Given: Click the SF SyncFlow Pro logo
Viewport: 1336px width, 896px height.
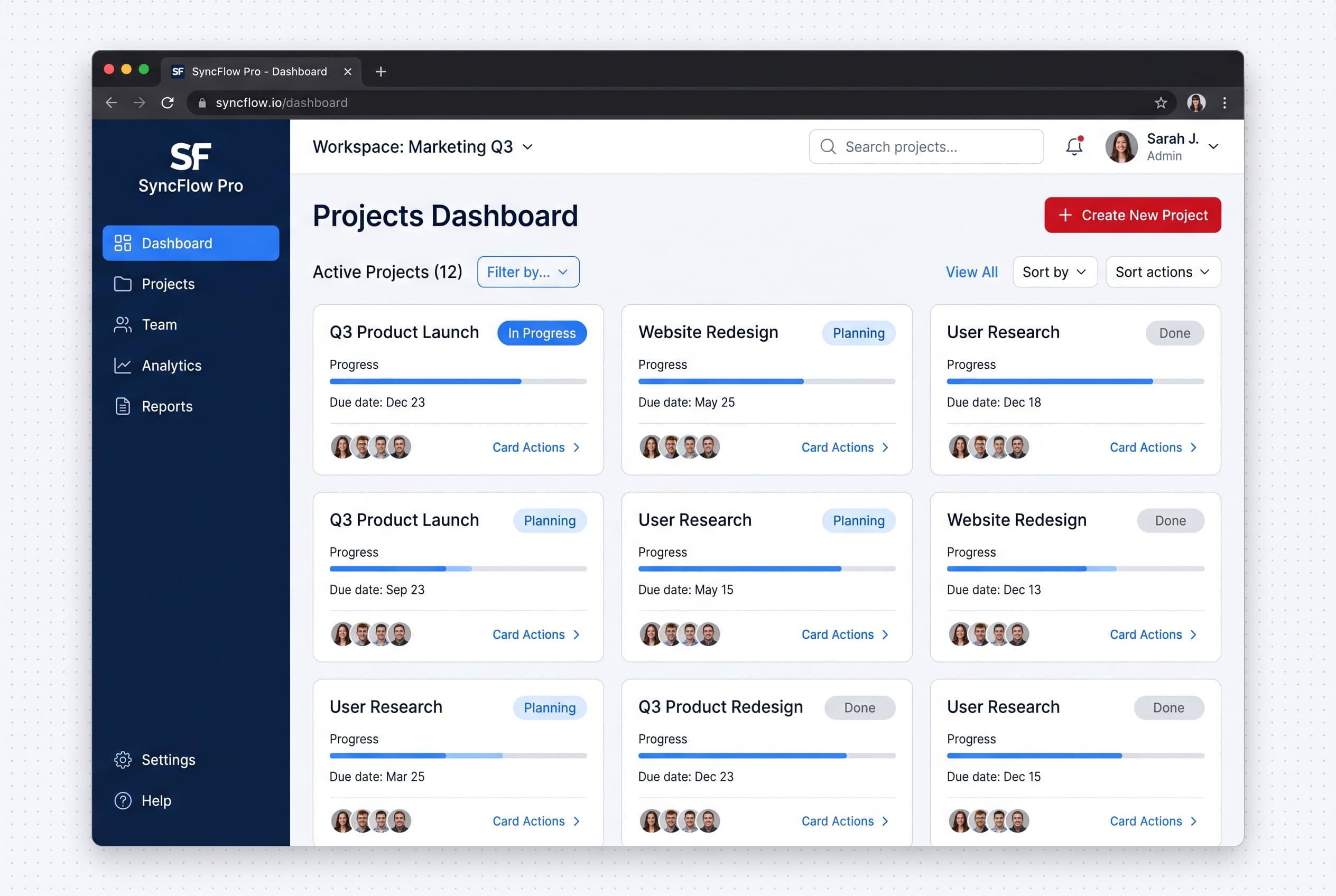Looking at the screenshot, I should 190,167.
